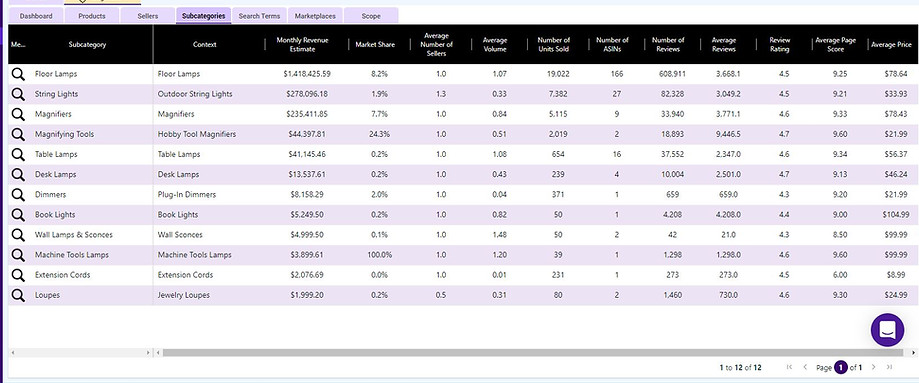The width and height of the screenshot is (919, 383).
Task: Click scroll right arrow of table scrollbar
Action: (x=914, y=353)
